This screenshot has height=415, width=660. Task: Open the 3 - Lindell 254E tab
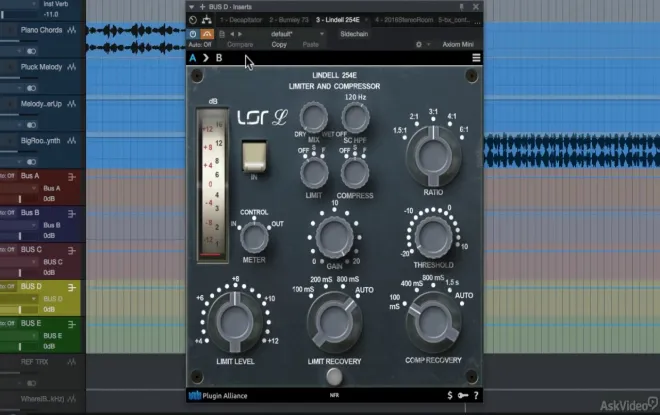click(338, 20)
